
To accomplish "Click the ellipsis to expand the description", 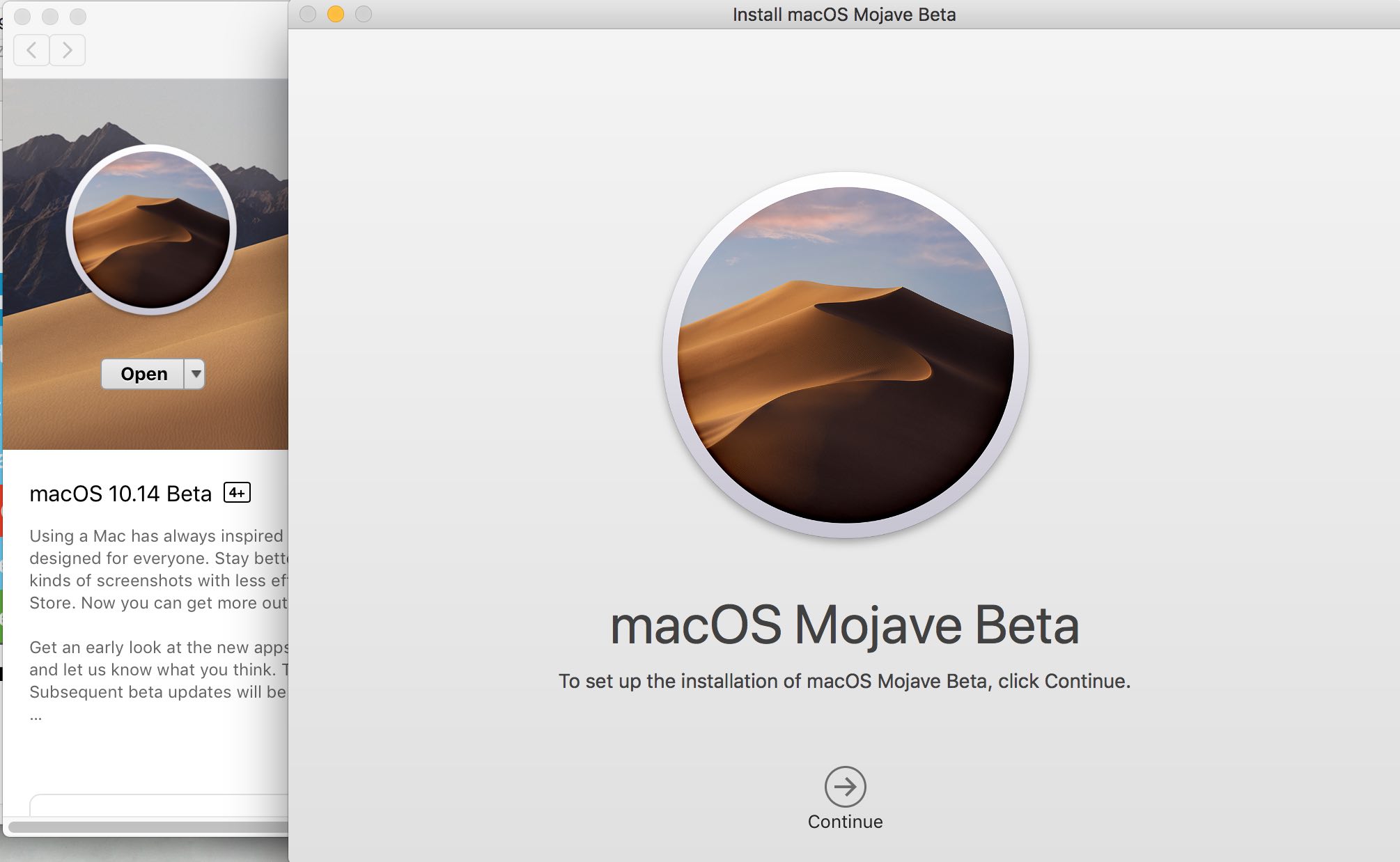I will click(x=36, y=717).
